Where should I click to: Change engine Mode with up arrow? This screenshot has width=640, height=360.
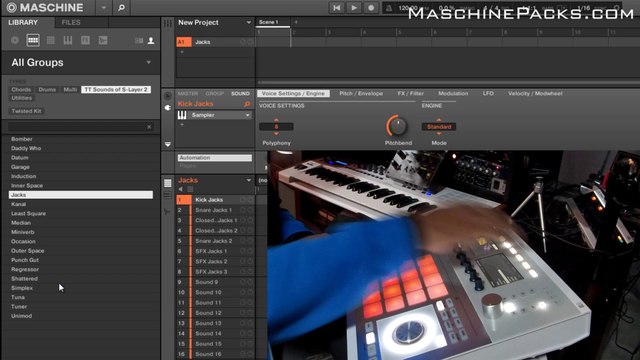pyautogui.click(x=439, y=120)
